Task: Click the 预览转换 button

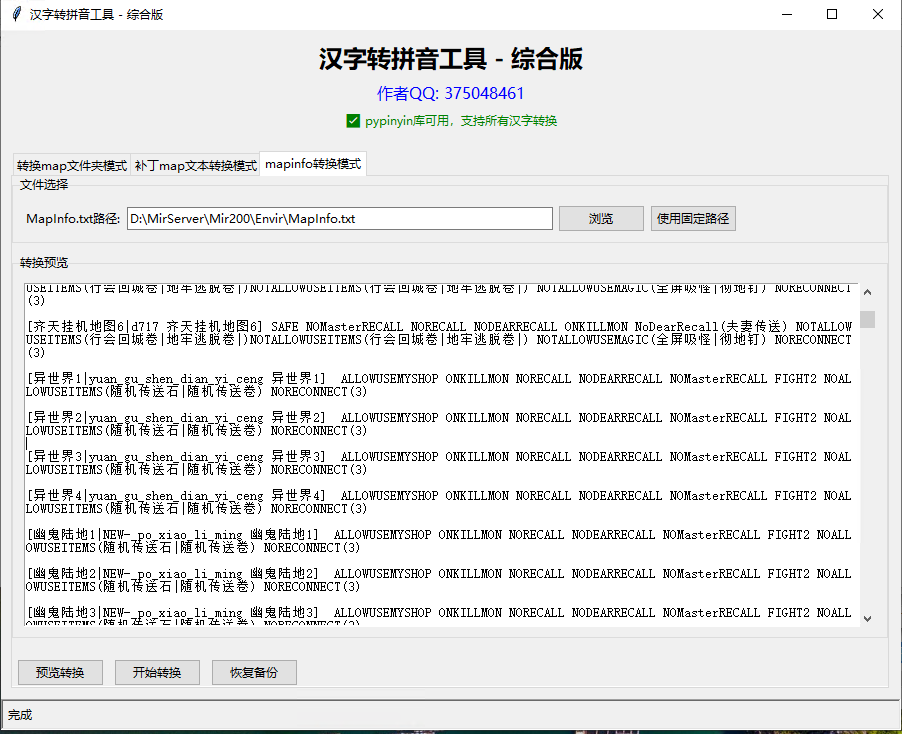Action: pos(60,672)
